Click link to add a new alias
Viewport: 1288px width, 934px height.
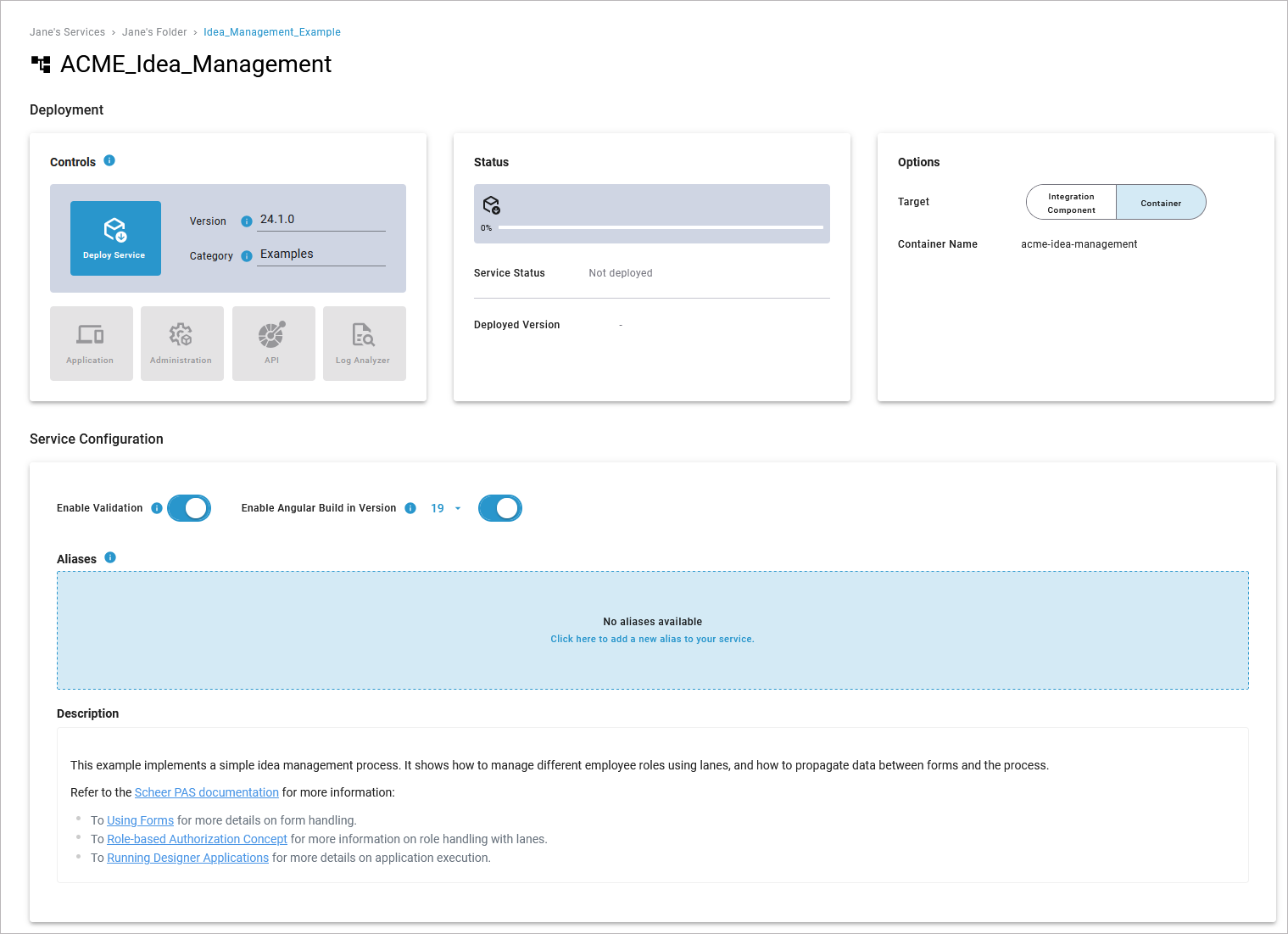pos(652,639)
